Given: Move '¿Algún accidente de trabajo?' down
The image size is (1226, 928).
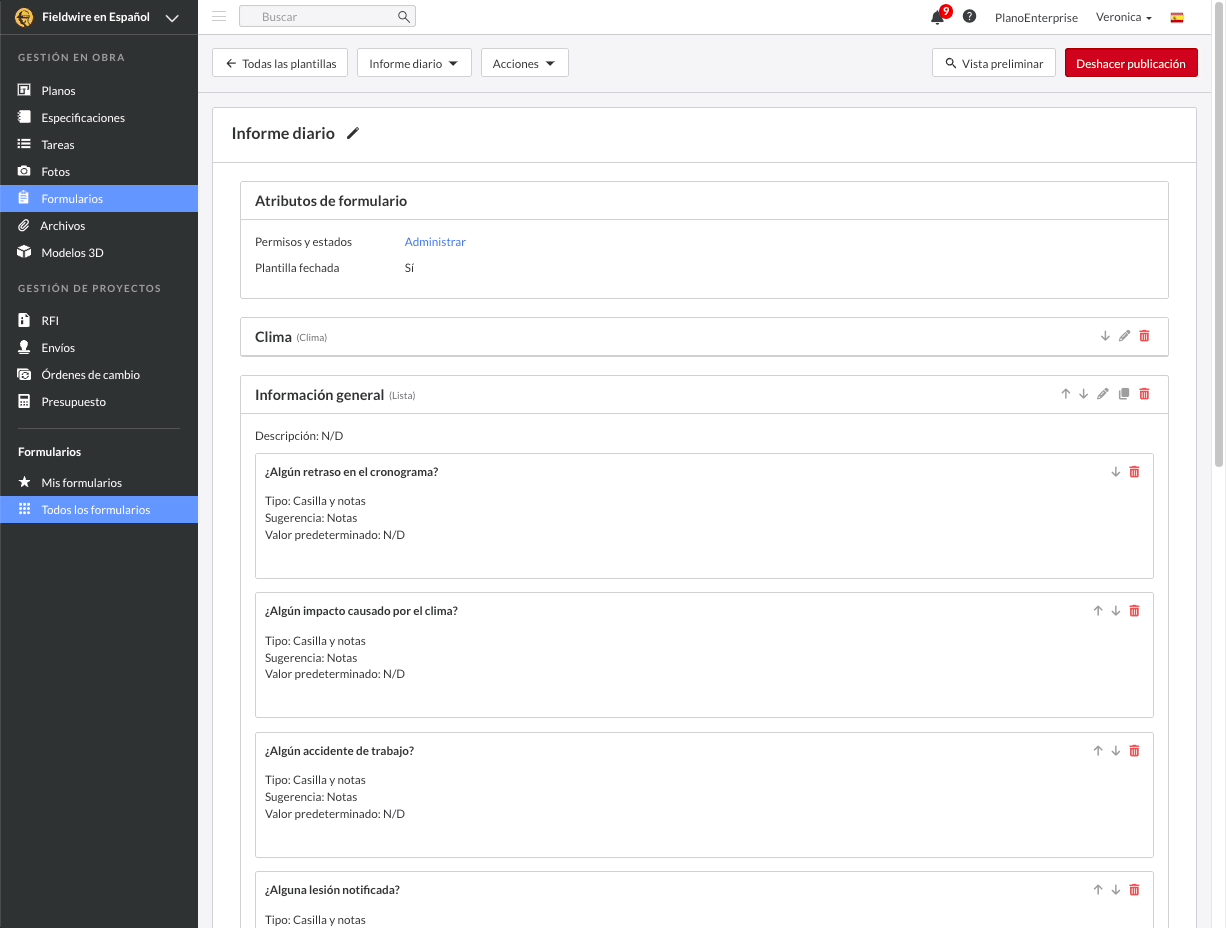Looking at the screenshot, I should click(1116, 751).
